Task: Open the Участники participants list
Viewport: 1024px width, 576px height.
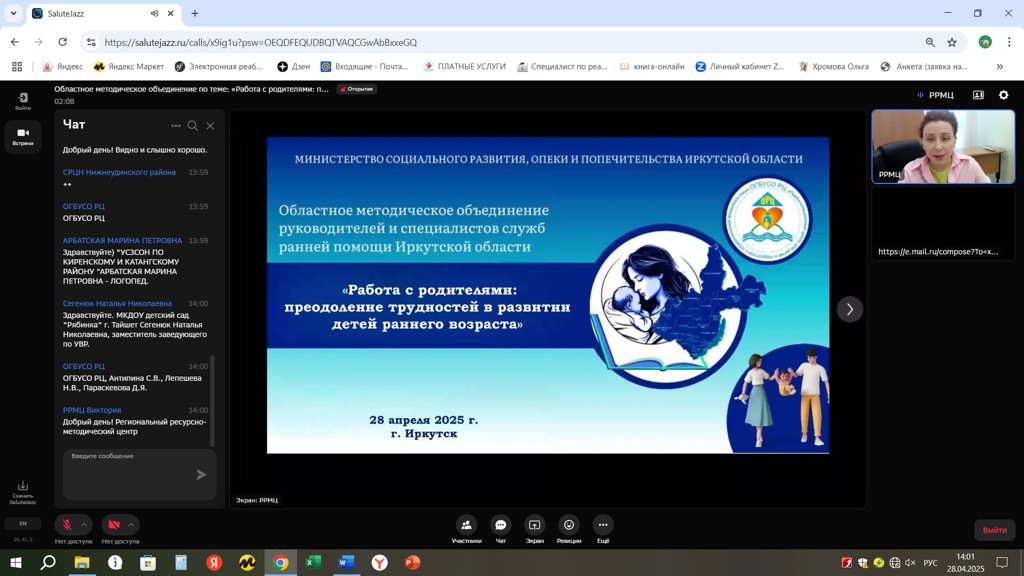Action: pos(466,525)
